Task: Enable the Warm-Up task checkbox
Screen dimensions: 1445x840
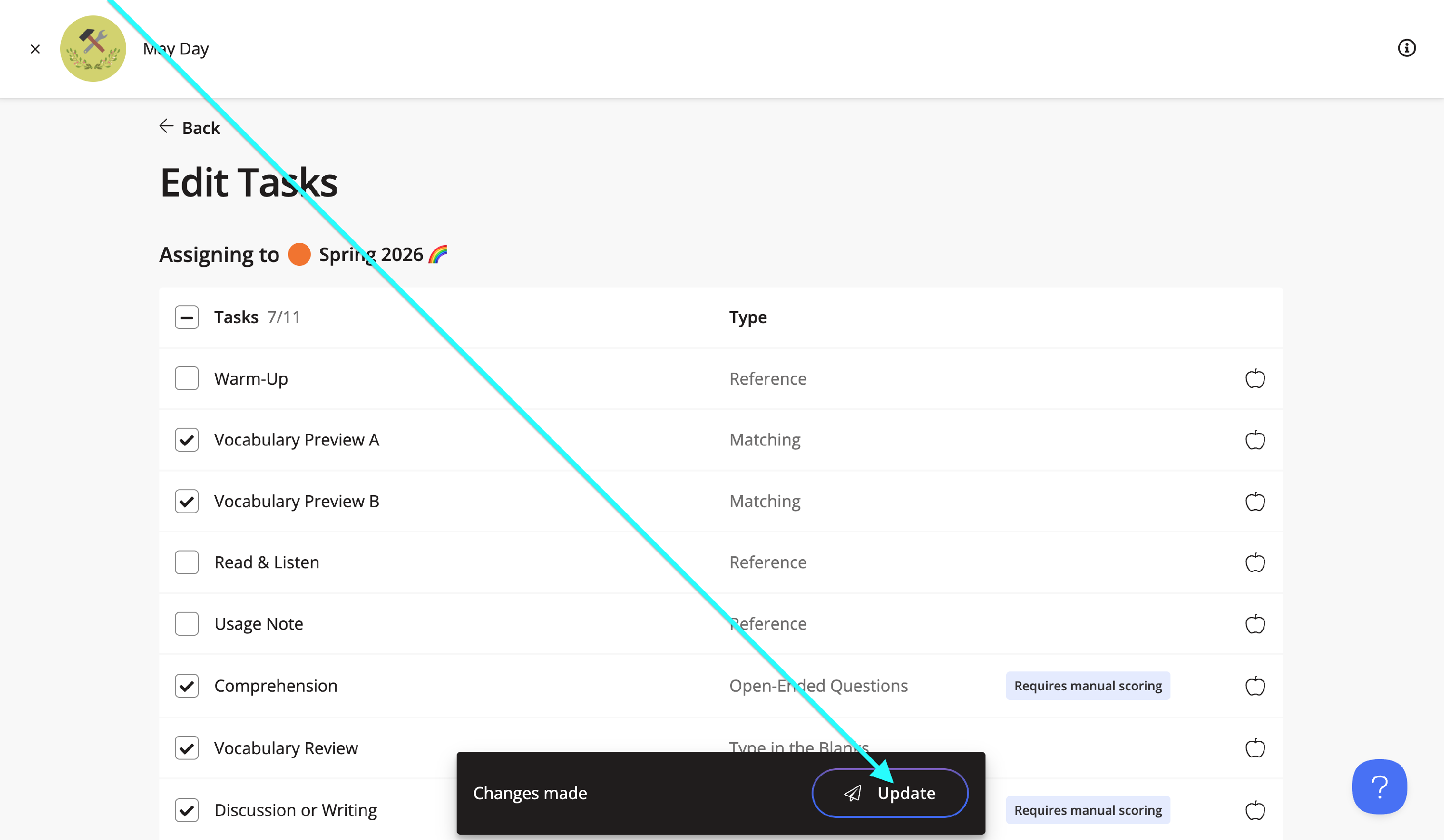Action: [x=187, y=379]
